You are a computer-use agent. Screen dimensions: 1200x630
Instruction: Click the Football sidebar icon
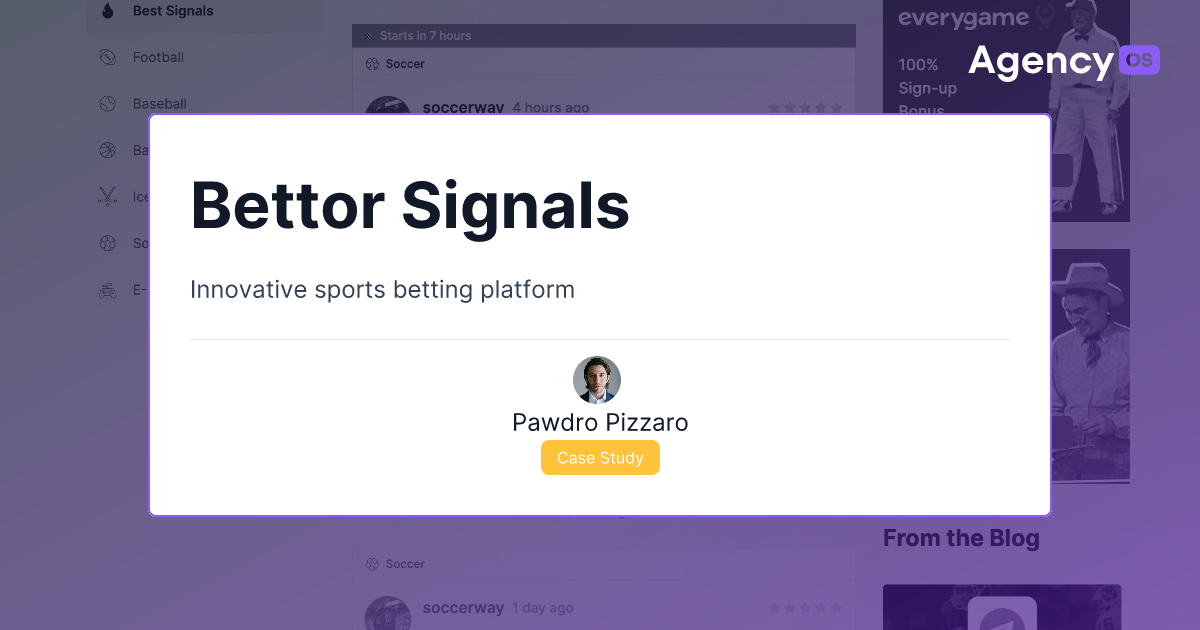107,57
